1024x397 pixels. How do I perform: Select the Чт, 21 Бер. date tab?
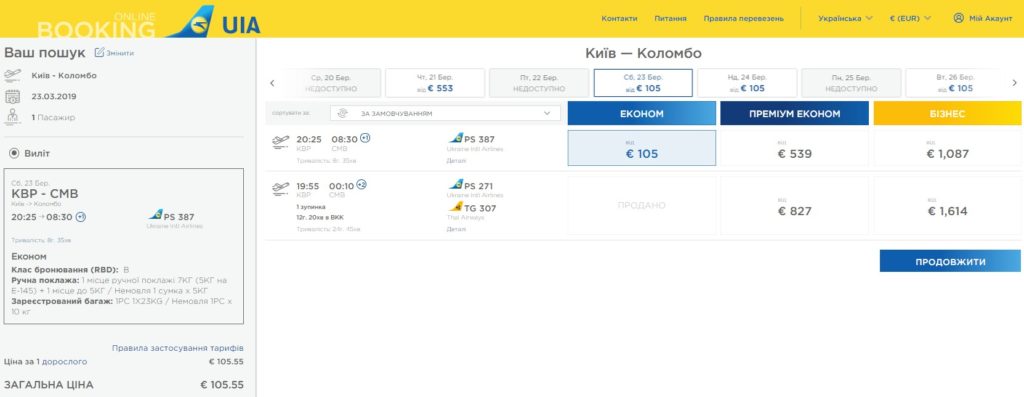pos(435,83)
